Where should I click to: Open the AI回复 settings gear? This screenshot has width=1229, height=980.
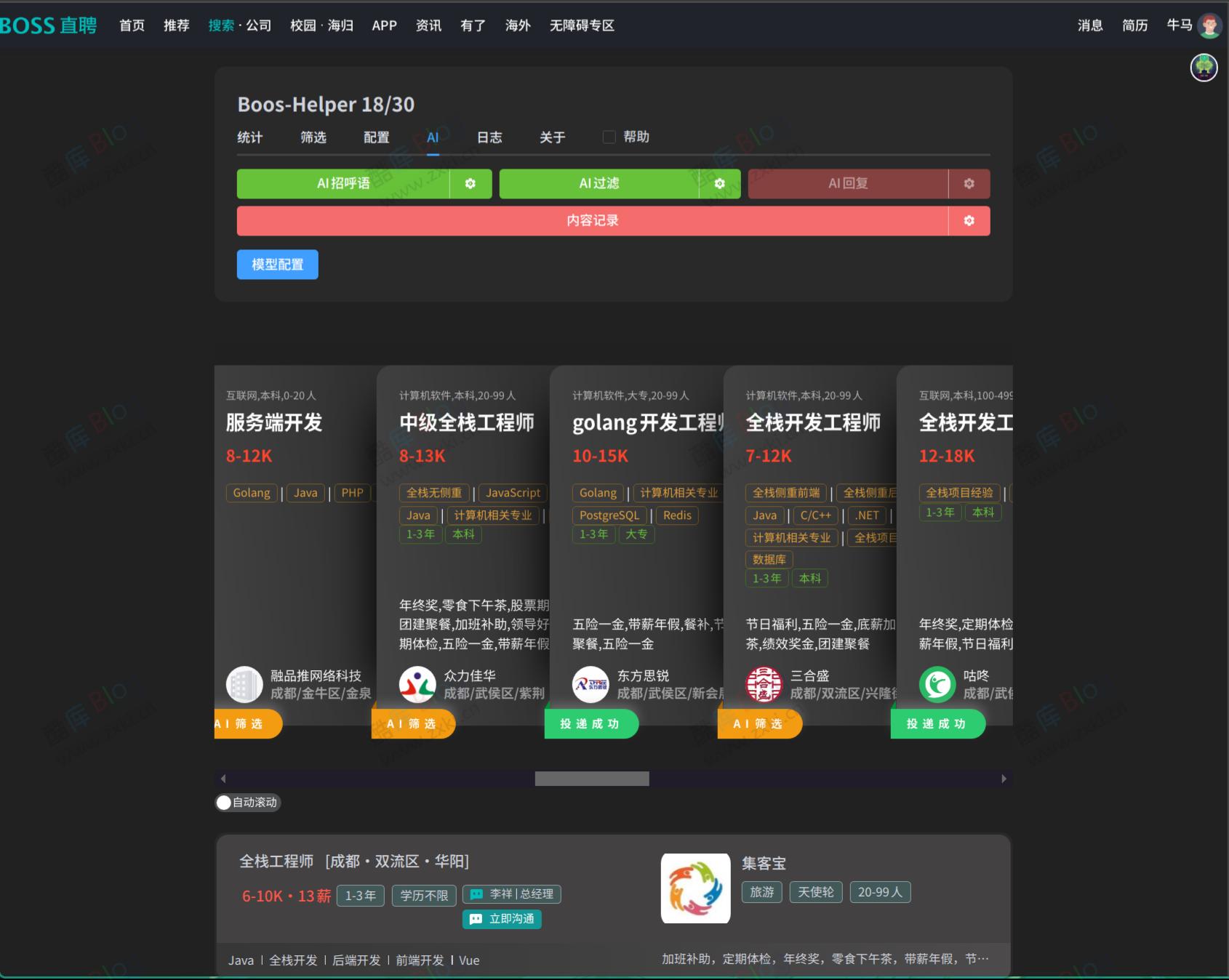point(969,184)
